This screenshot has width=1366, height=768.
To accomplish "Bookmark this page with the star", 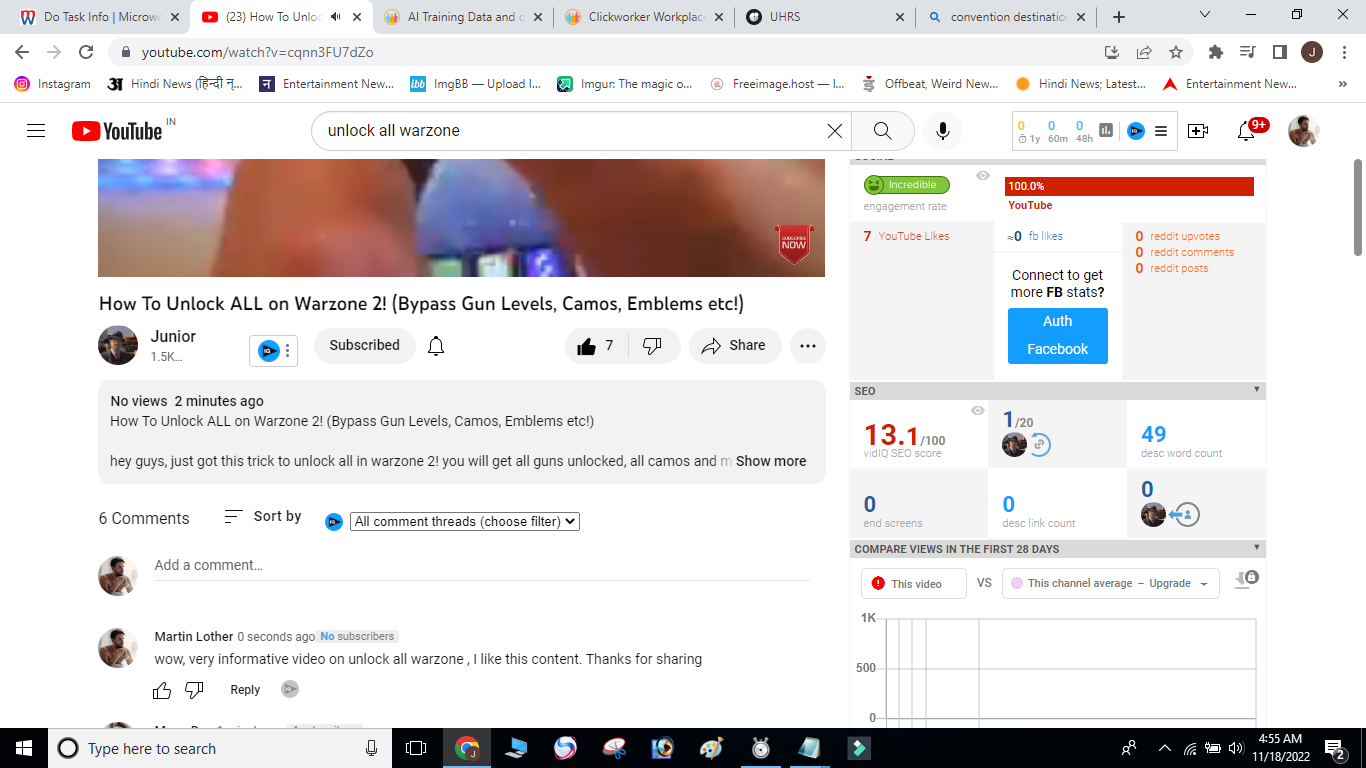I will click(1176, 52).
